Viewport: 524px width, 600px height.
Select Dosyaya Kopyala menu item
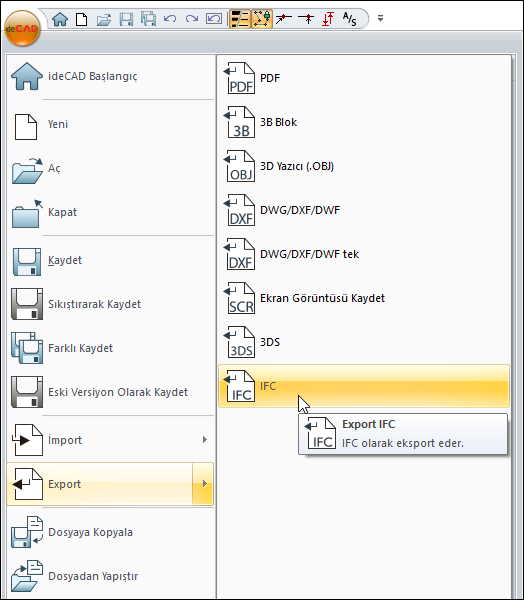tap(110, 533)
